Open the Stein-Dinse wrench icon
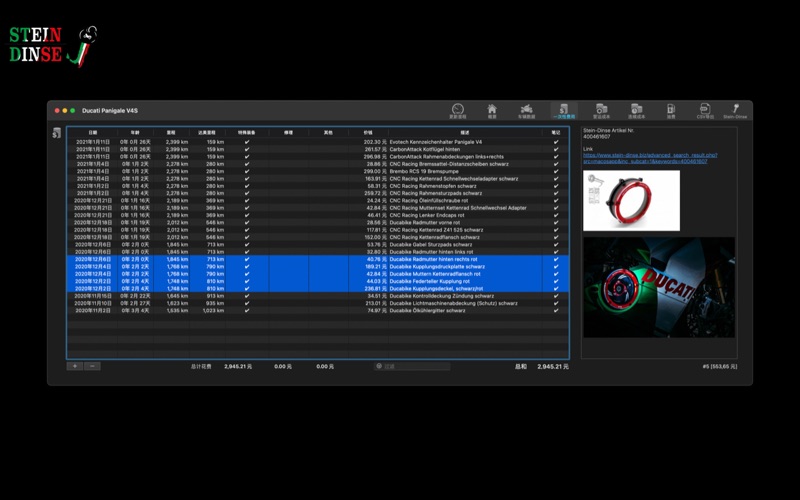The height and width of the screenshot is (500, 800). pos(735,111)
